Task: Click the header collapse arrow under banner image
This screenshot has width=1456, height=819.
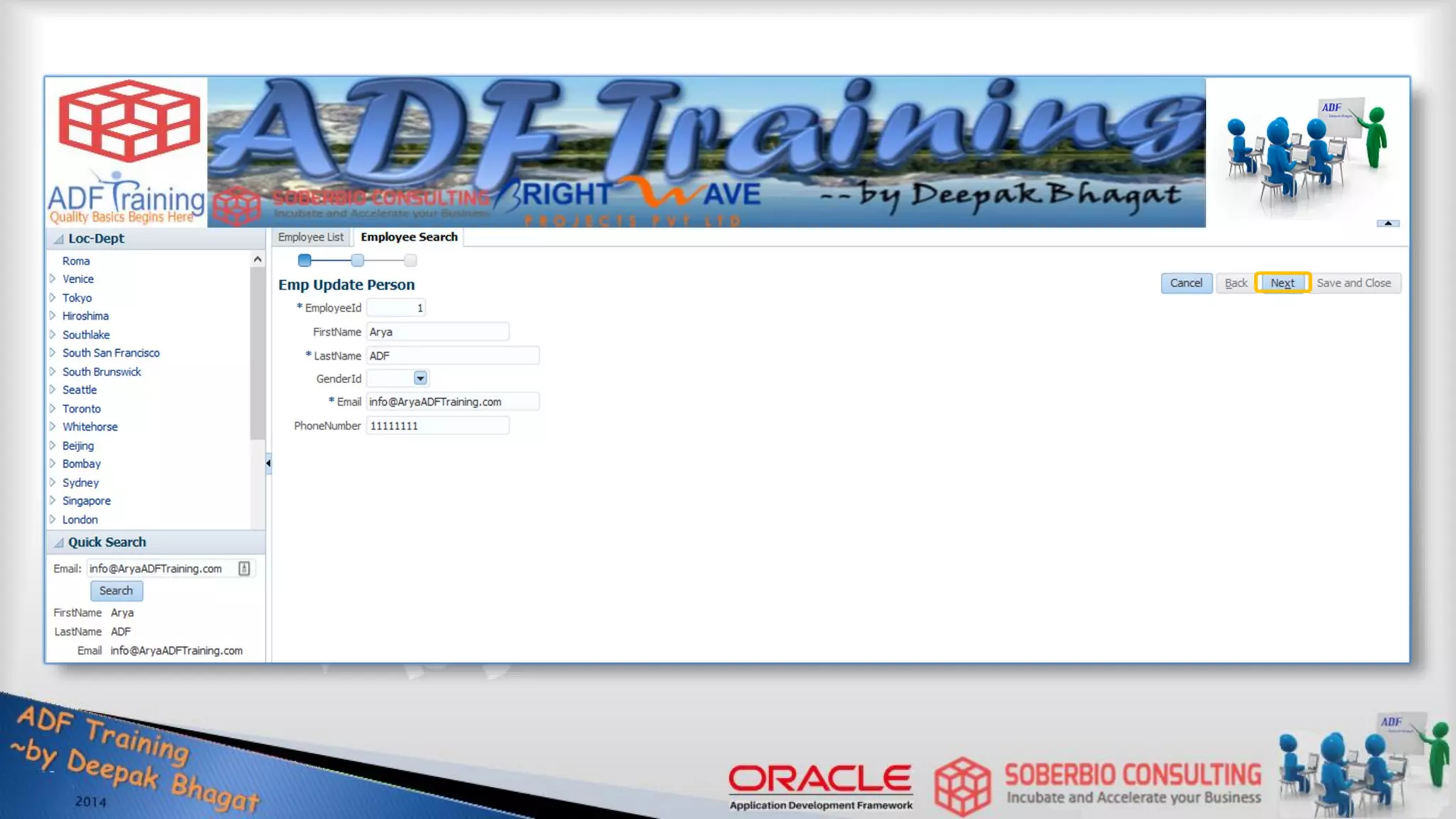Action: coord(1387,223)
